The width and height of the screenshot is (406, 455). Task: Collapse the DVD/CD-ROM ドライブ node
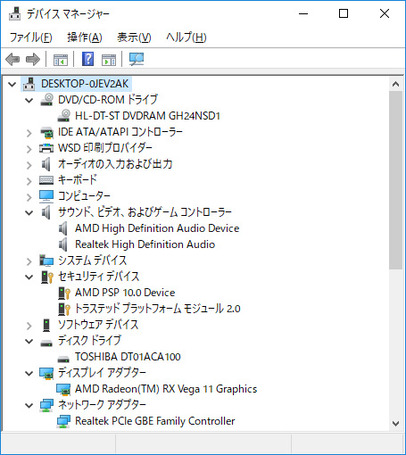pos(29,100)
